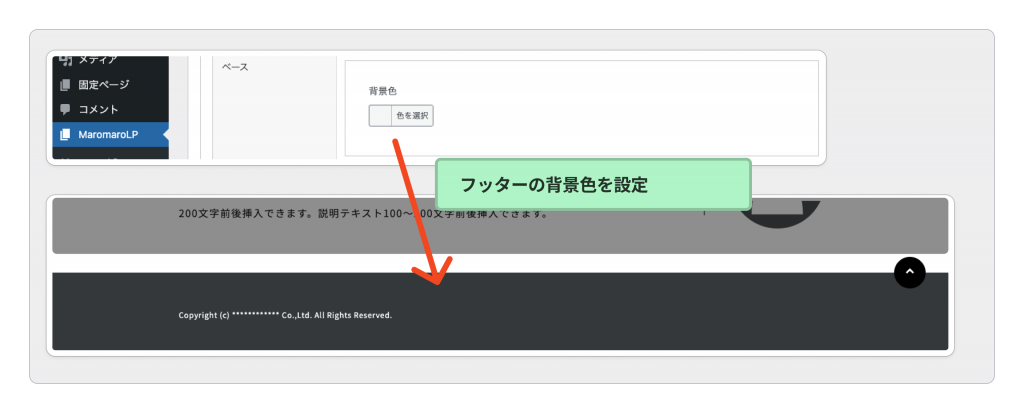The height and width of the screenshot is (413, 1024).
Task: Click the コメント speech bubble icon
Action: click(65, 109)
